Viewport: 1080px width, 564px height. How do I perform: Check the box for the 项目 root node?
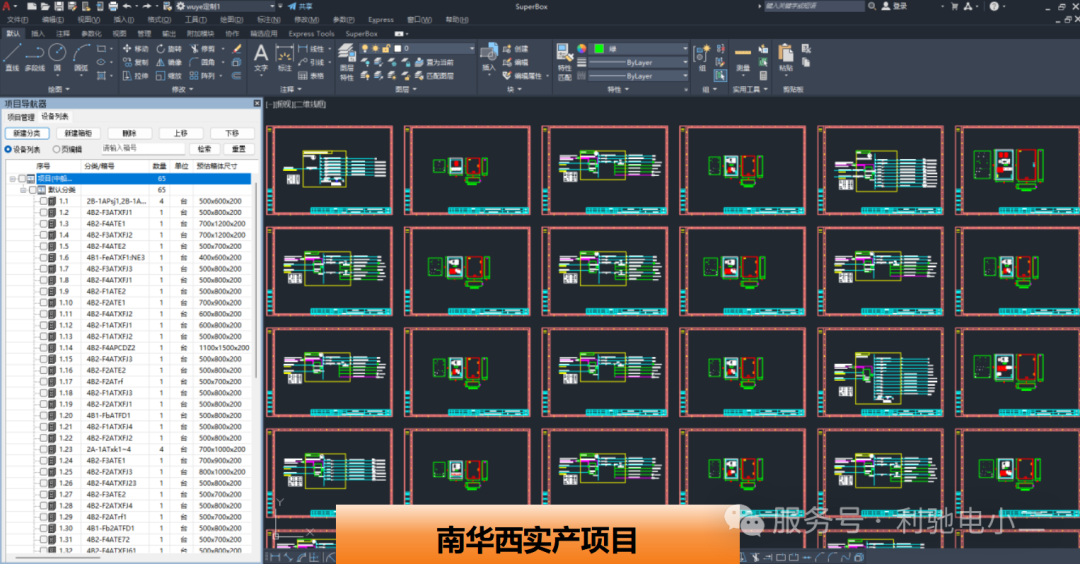22,178
